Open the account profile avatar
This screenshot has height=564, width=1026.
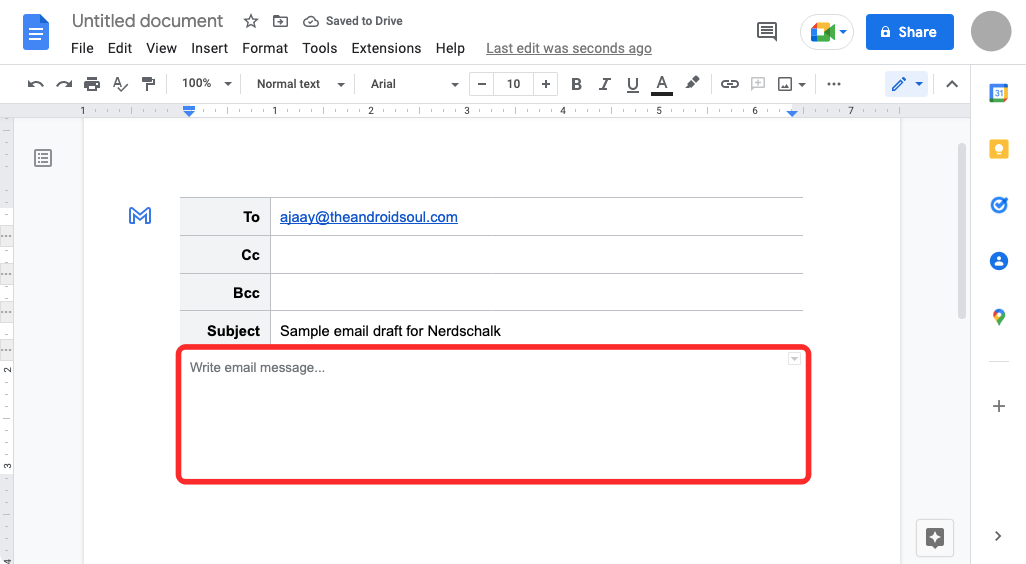tap(991, 31)
